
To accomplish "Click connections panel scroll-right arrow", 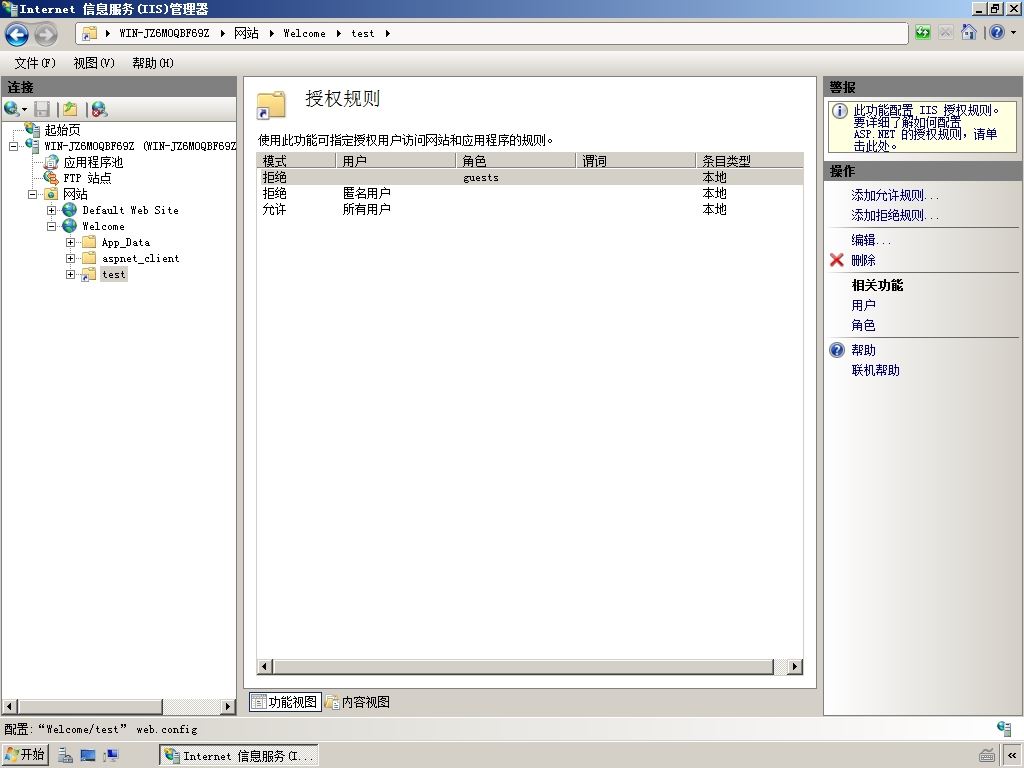I will pos(228,706).
